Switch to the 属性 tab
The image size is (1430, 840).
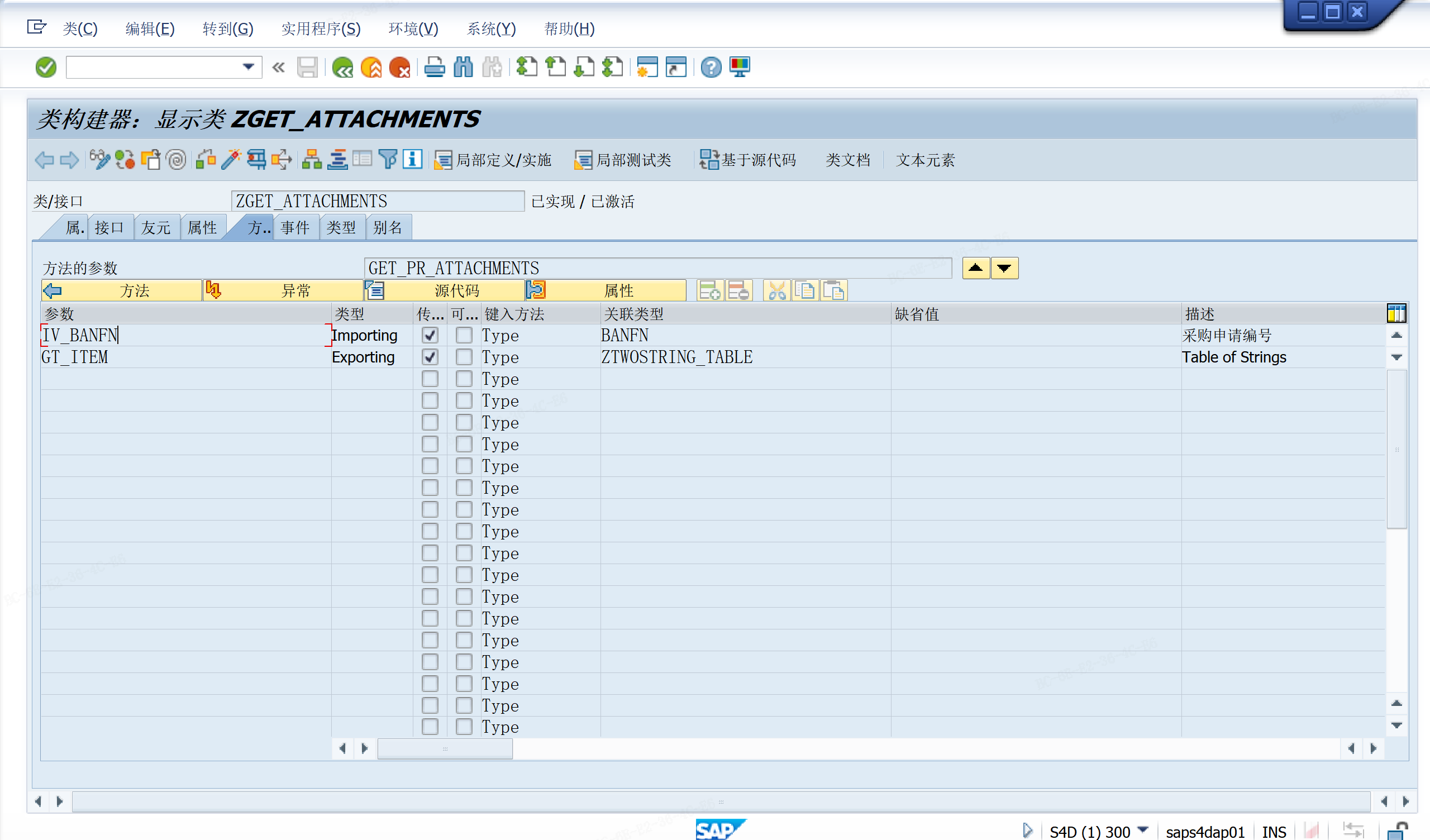pyautogui.click(x=202, y=228)
